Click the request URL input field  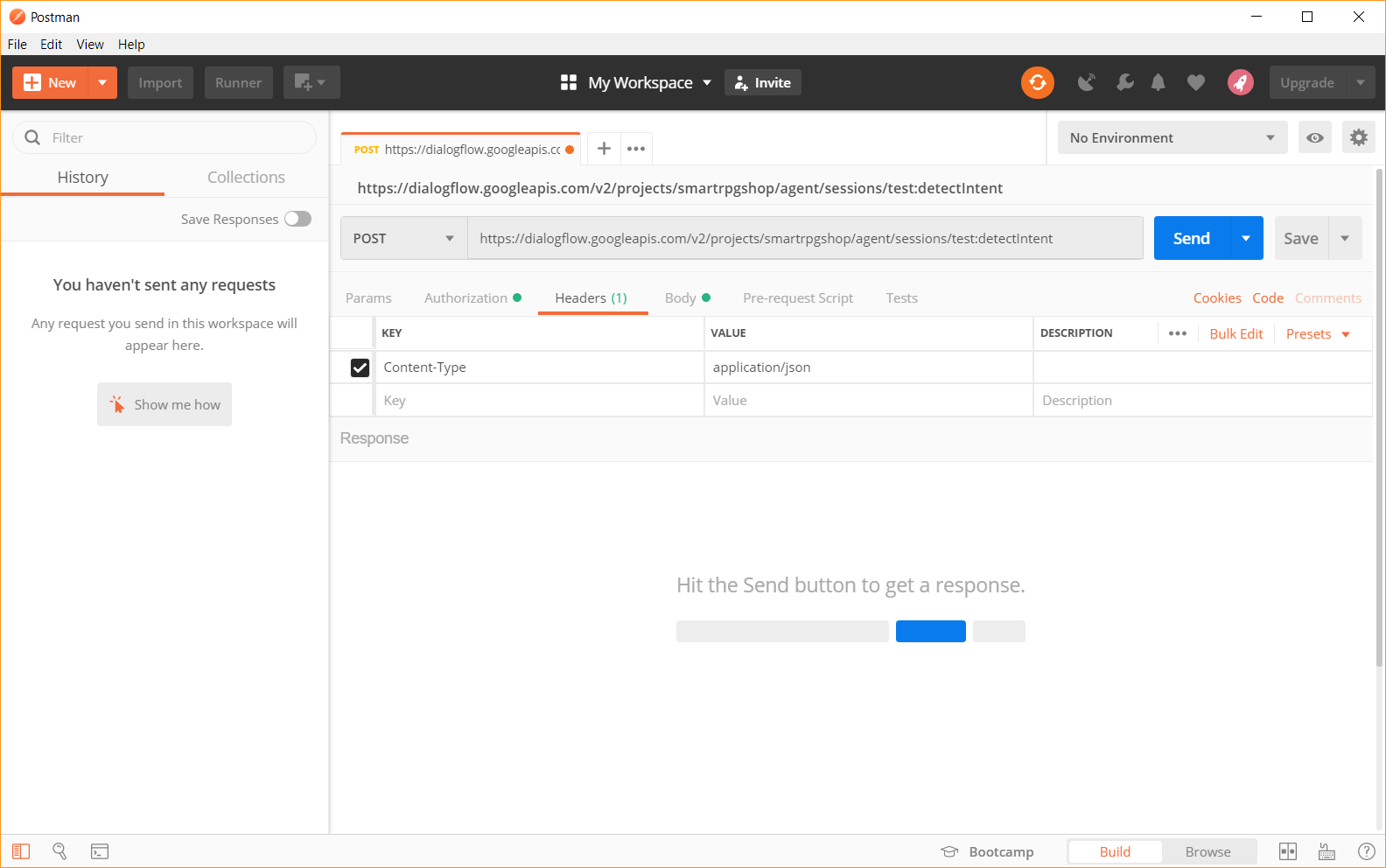pos(805,238)
